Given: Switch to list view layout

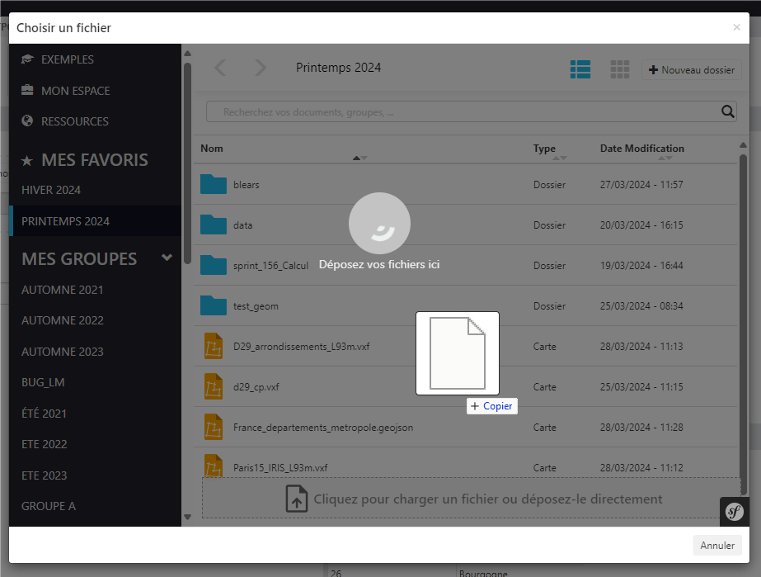Looking at the screenshot, I should (580, 69).
